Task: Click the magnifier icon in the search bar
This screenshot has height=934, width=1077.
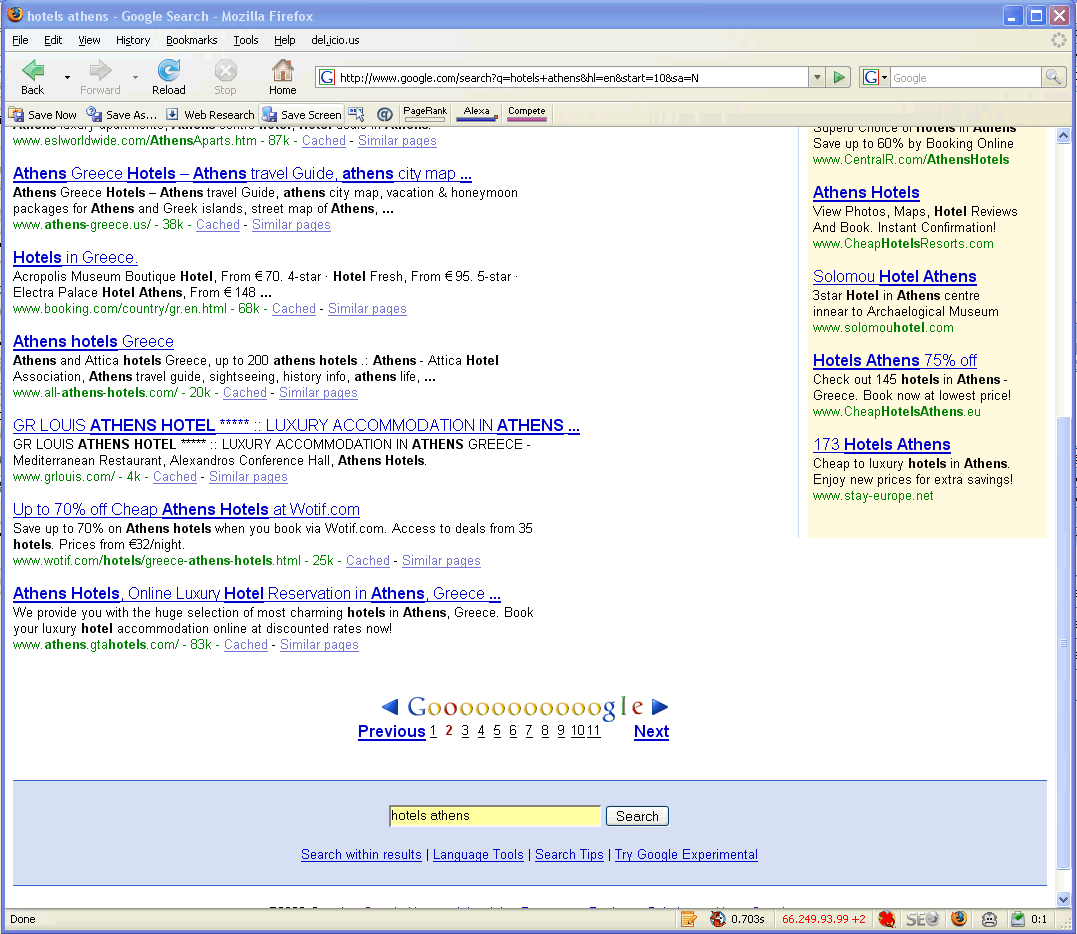Action: [x=1053, y=78]
